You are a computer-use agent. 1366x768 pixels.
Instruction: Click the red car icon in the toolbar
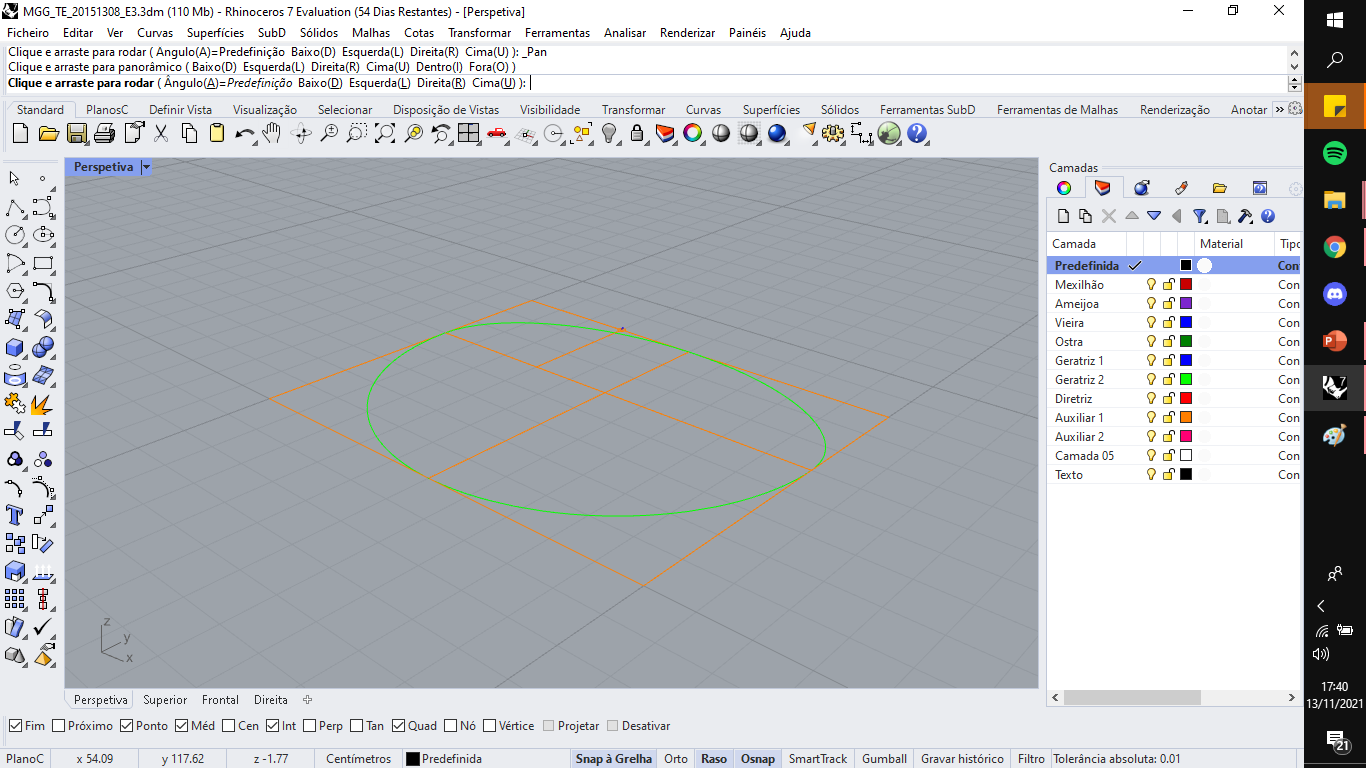pyautogui.click(x=497, y=133)
